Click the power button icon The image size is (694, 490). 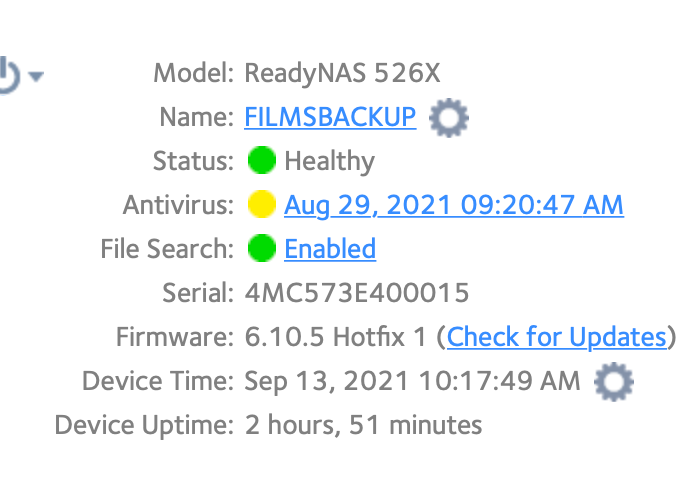pyautogui.click(x=8, y=75)
